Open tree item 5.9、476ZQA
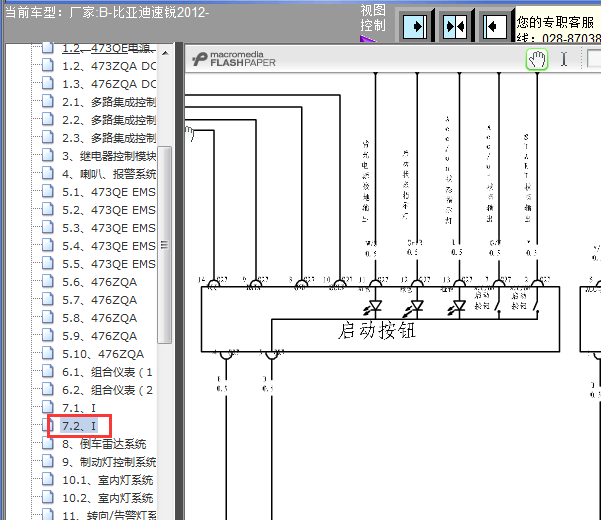The width and height of the screenshot is (601, 520). pos(99,336)
